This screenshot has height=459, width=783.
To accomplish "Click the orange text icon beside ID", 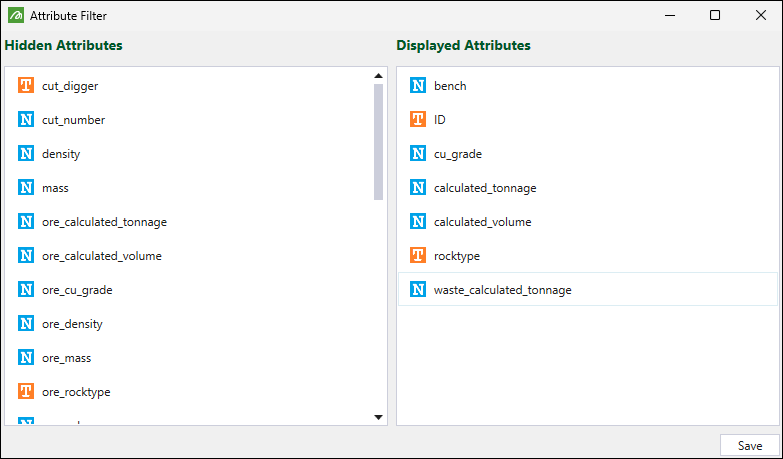I will pyautogui.click(x=418, y=120).
